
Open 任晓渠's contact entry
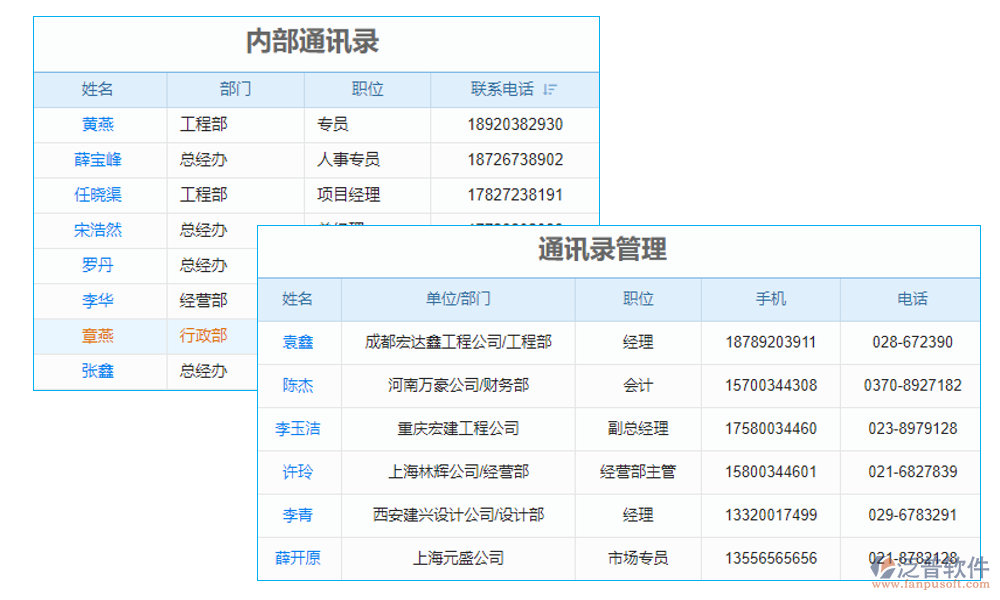(x=99, y=195)
